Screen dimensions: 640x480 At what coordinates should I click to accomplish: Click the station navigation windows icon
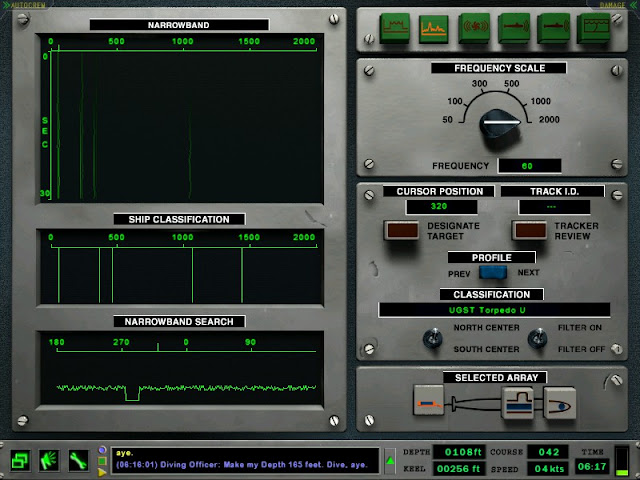point(20,461)
